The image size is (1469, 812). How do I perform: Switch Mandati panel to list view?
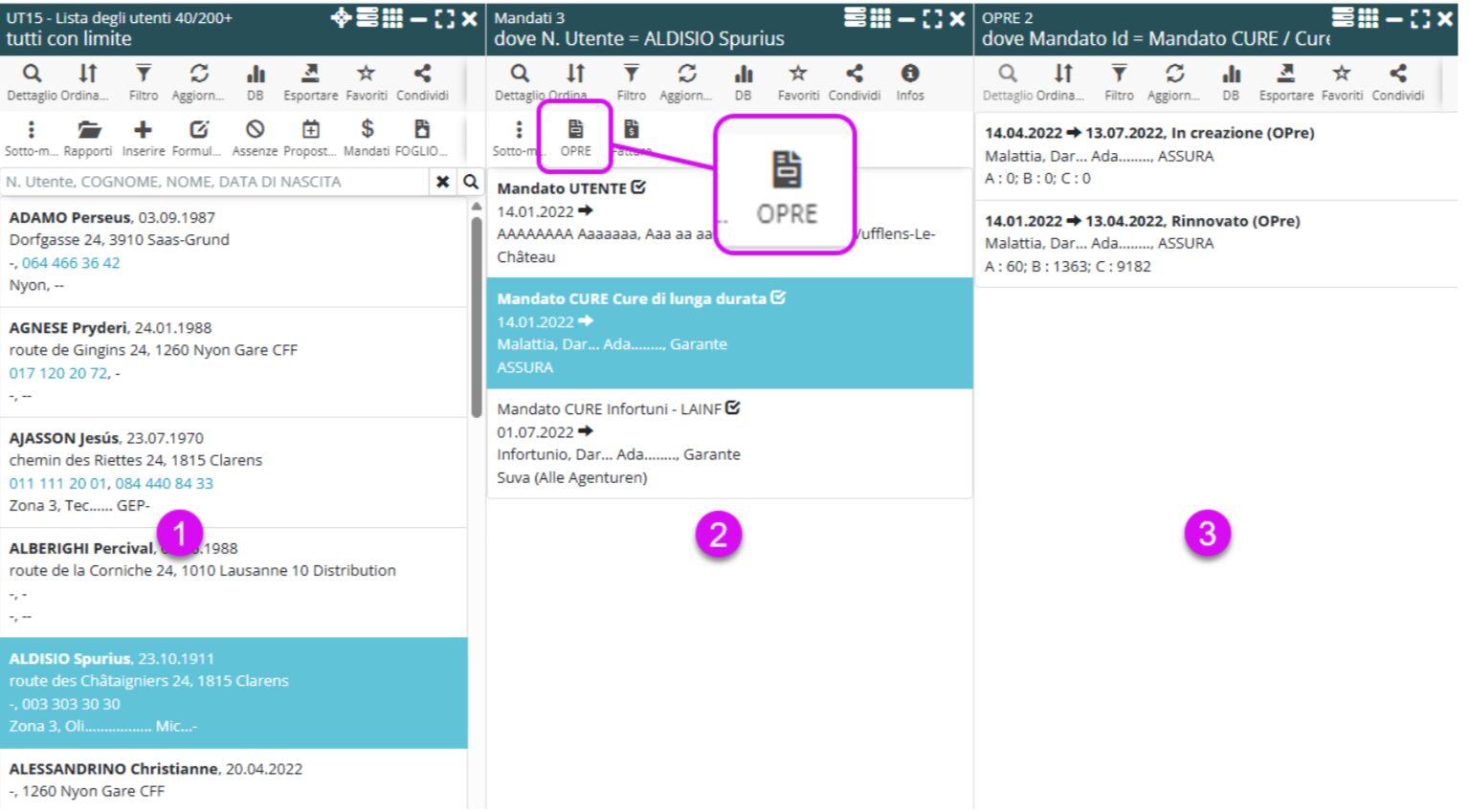[x=855, y=18]
